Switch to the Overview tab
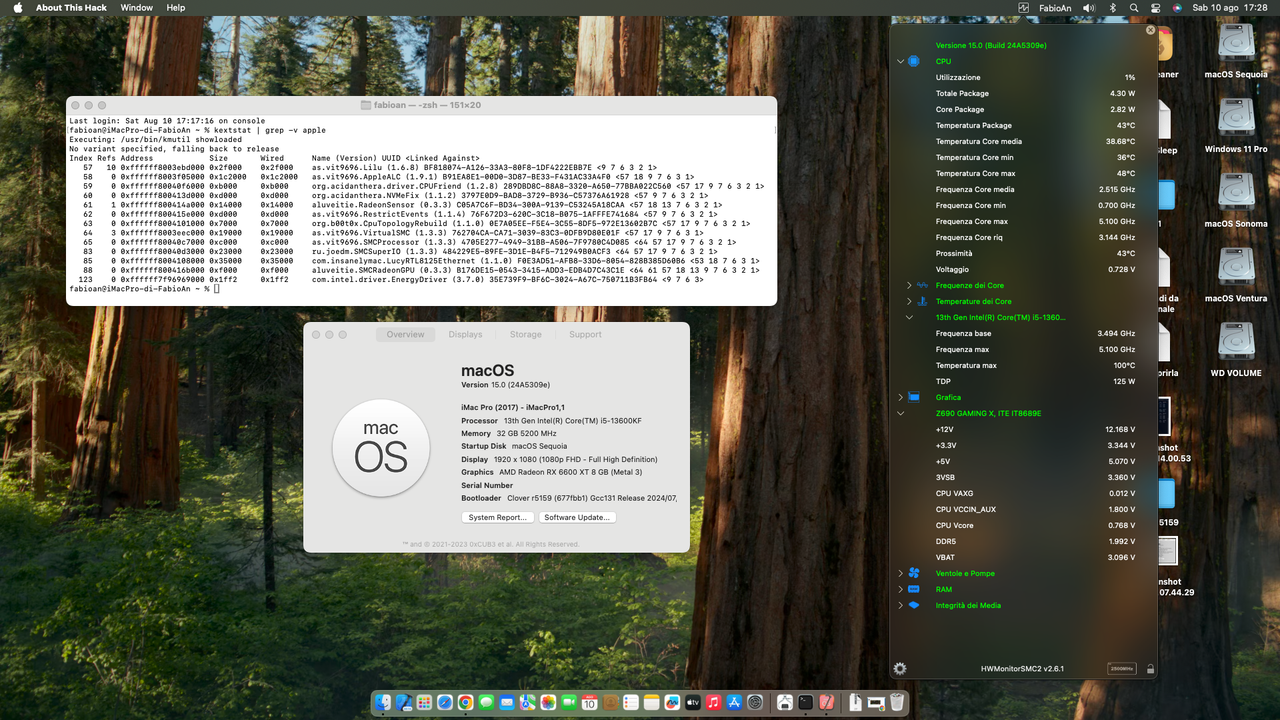This screenshot has height=720, width=1280. click(405, 334)
